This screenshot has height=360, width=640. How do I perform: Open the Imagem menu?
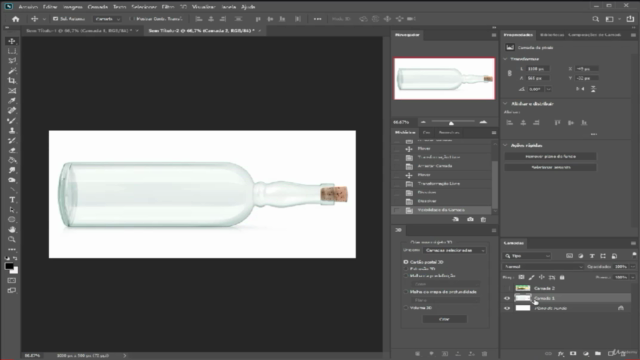point(73,7)
